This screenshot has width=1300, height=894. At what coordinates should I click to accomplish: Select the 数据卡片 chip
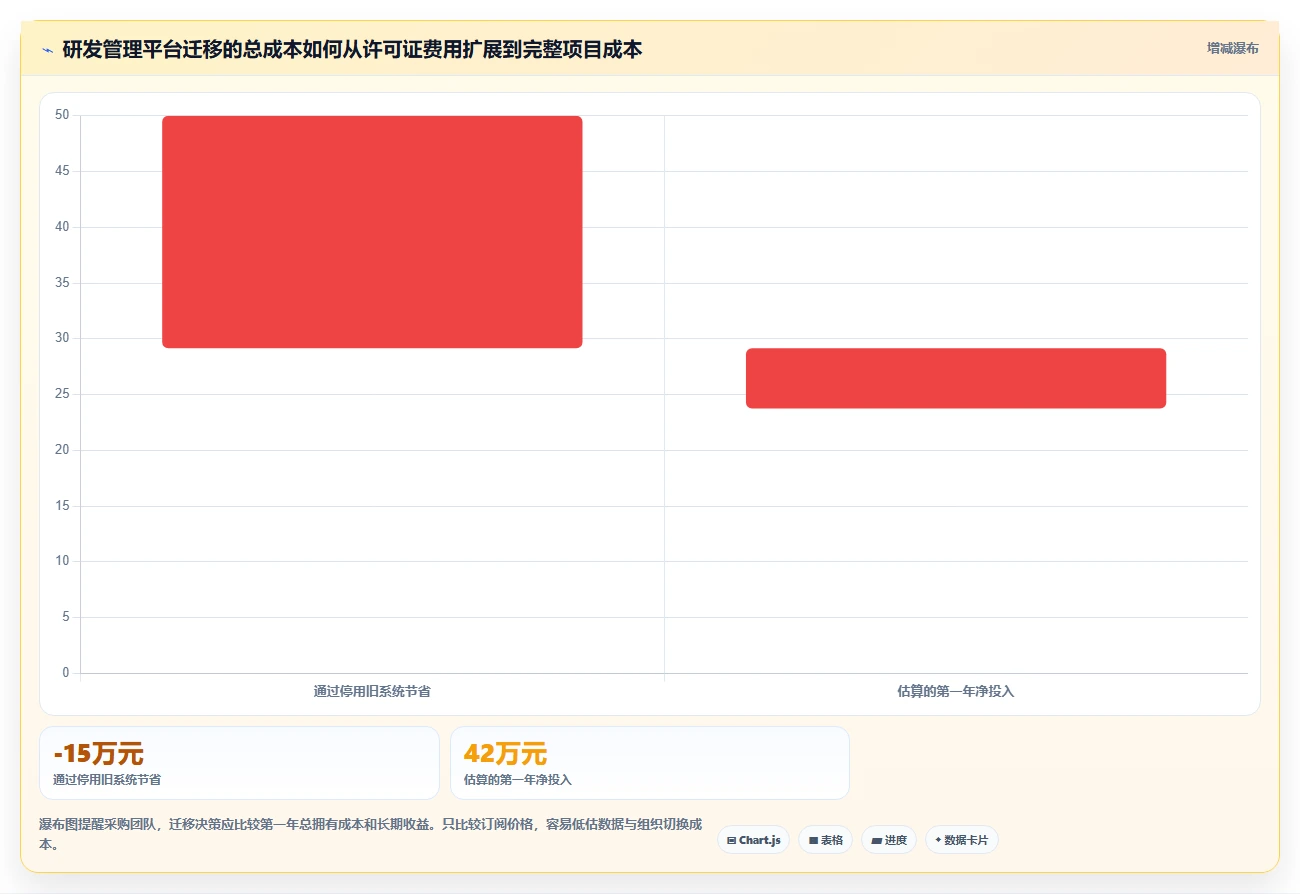click(x=961, y=840)
